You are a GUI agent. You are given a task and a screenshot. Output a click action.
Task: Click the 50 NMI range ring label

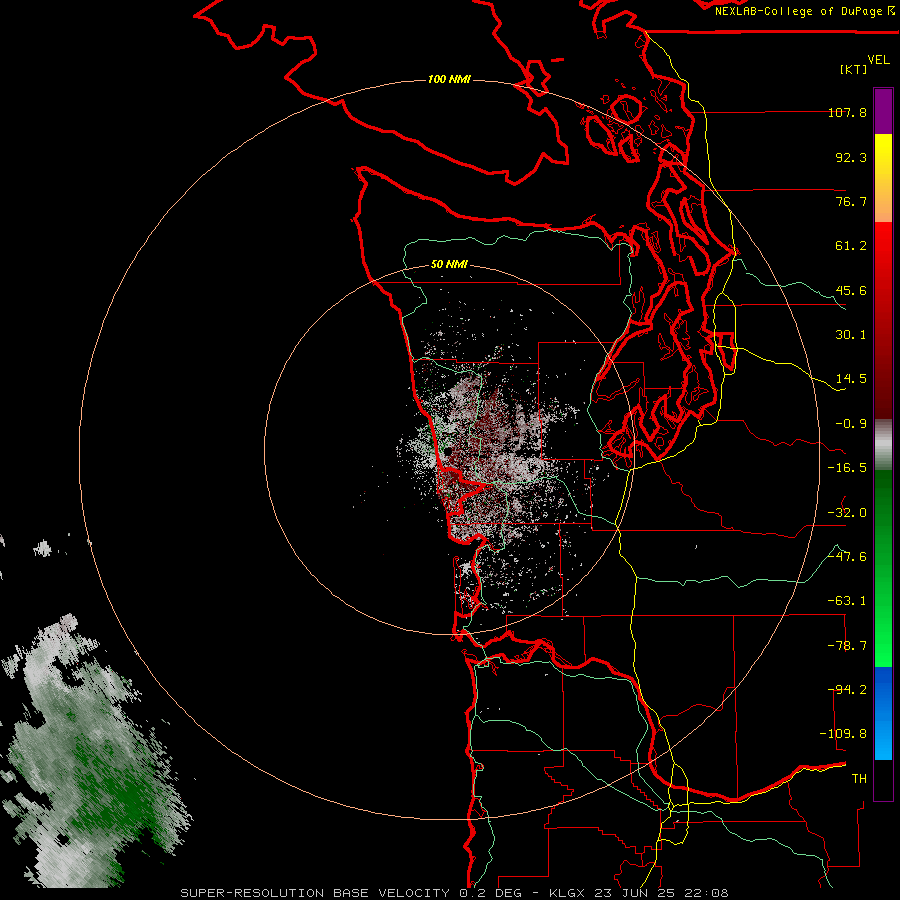(x=449, y=265)
